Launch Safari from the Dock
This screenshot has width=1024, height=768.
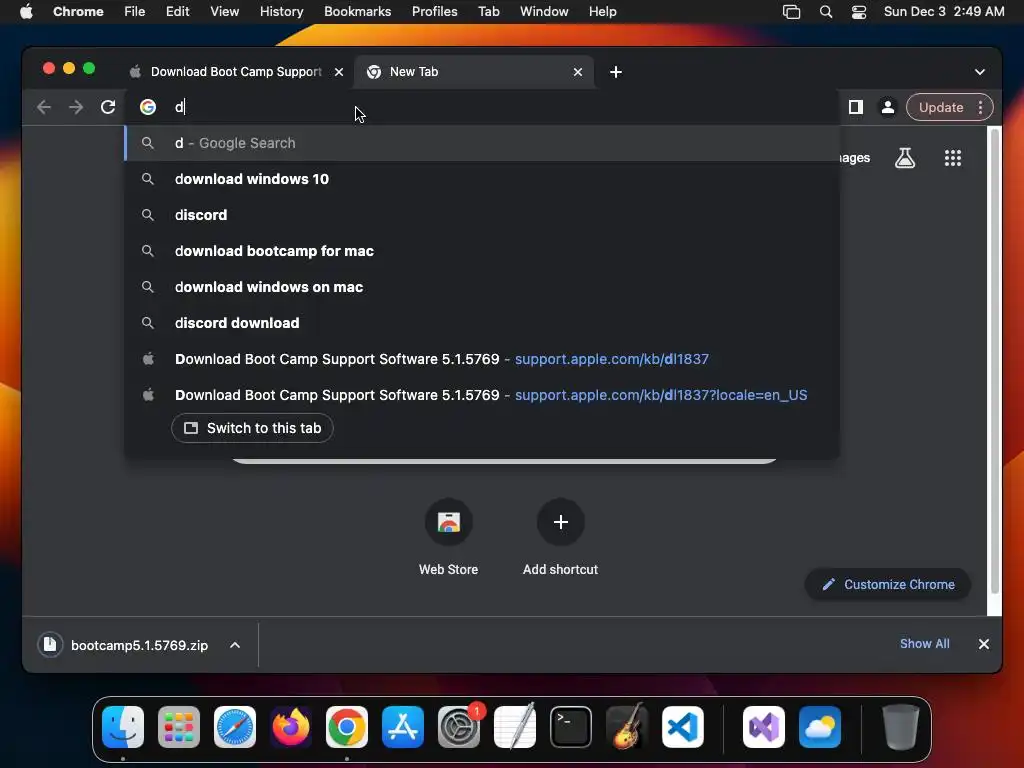click(235, 727)
